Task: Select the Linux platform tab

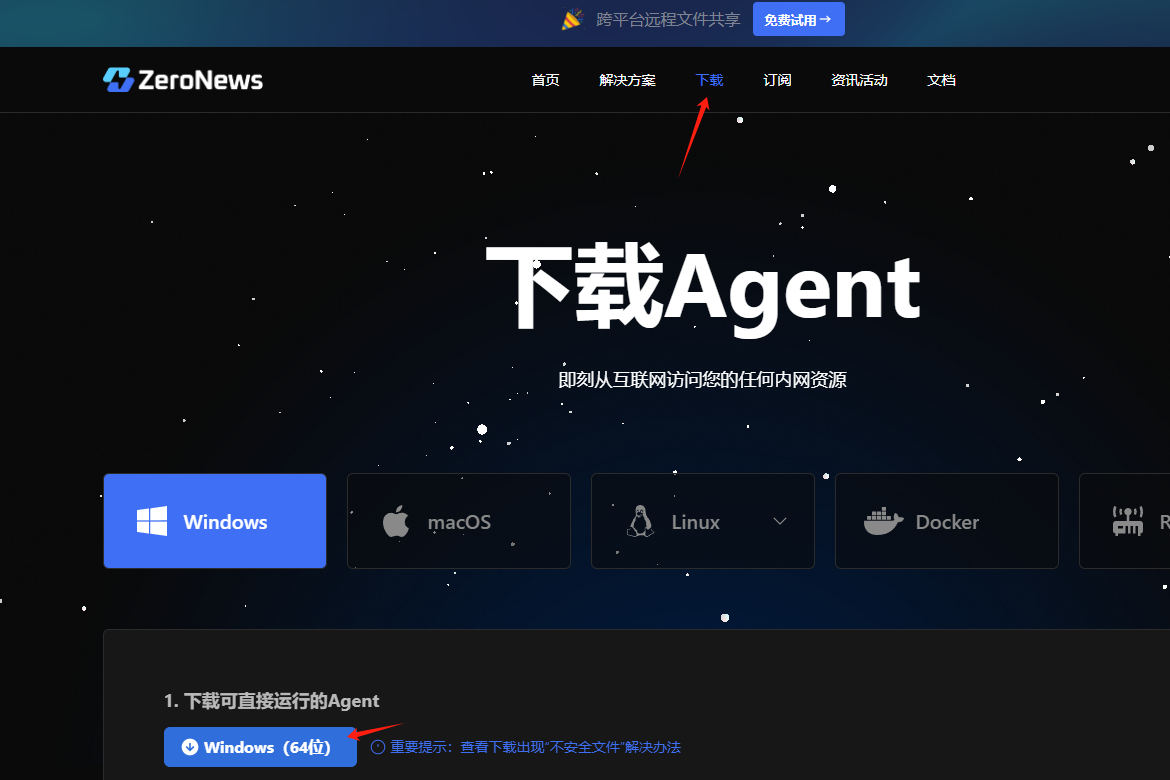Action: [703, 521]
